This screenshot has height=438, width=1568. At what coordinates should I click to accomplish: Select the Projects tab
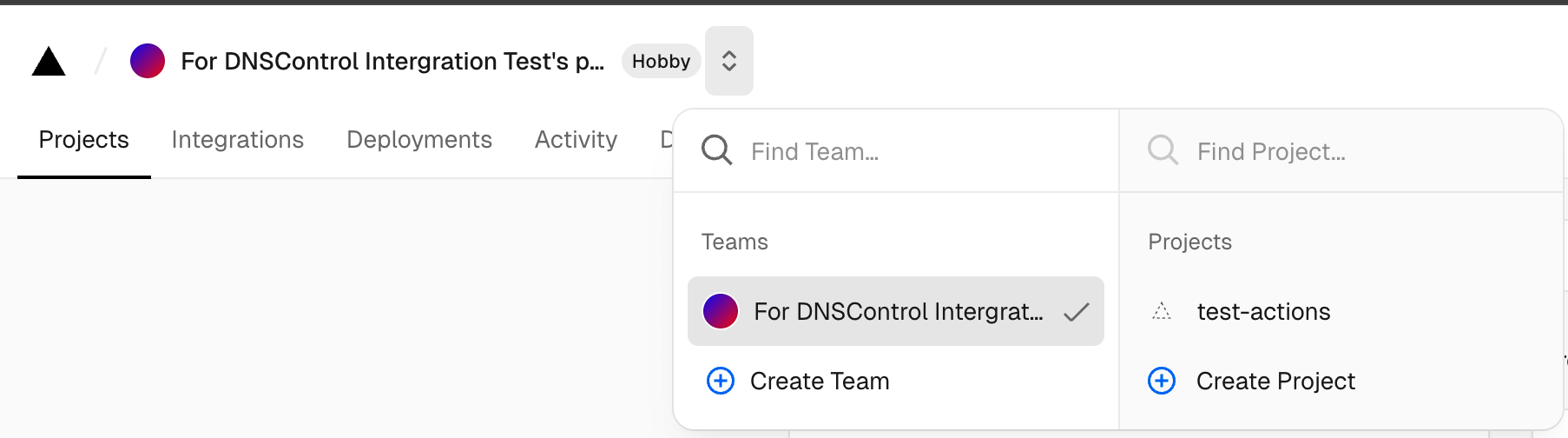coord(84,140)
